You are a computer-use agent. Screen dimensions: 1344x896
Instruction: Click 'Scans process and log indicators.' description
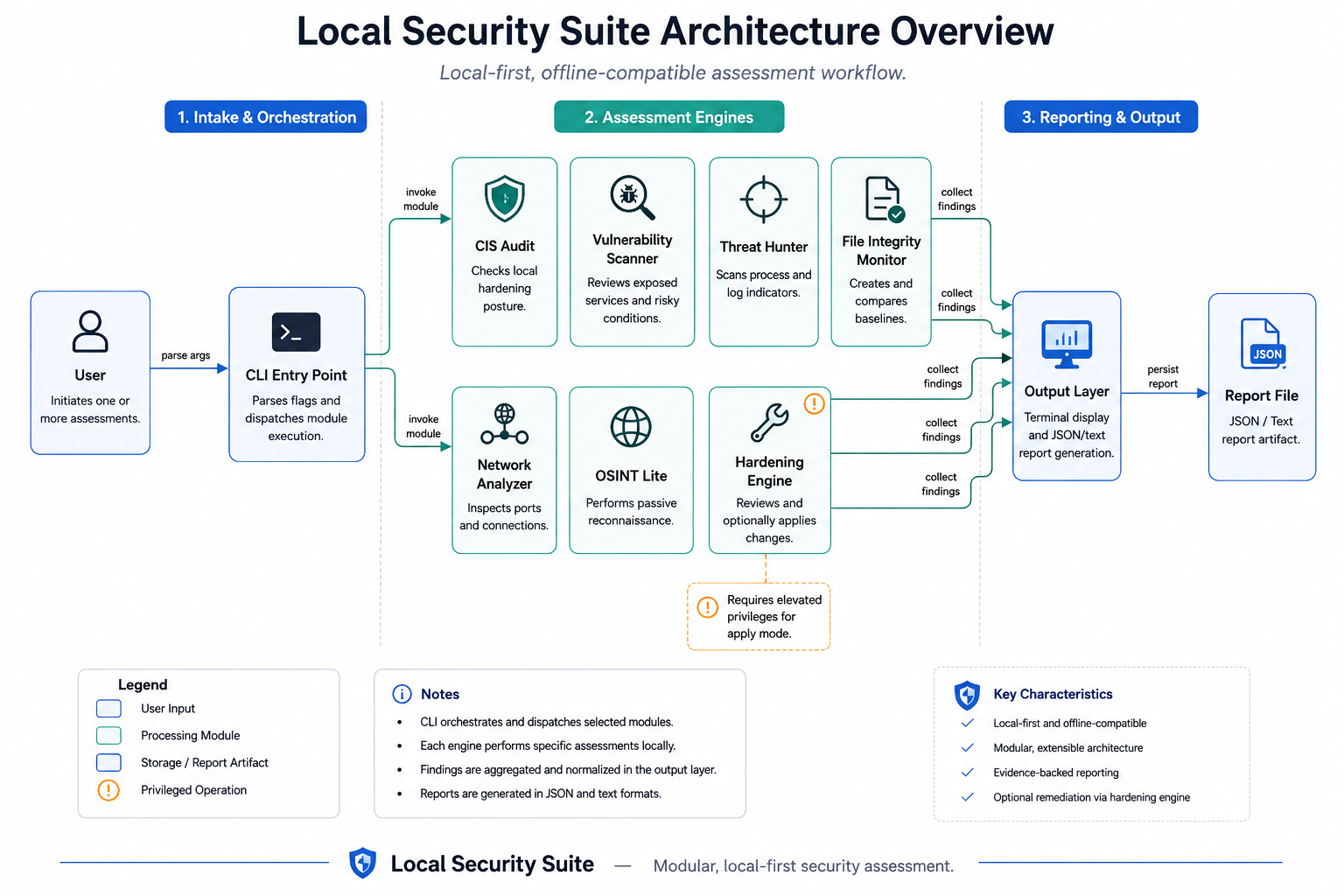[x=764, y=283]
